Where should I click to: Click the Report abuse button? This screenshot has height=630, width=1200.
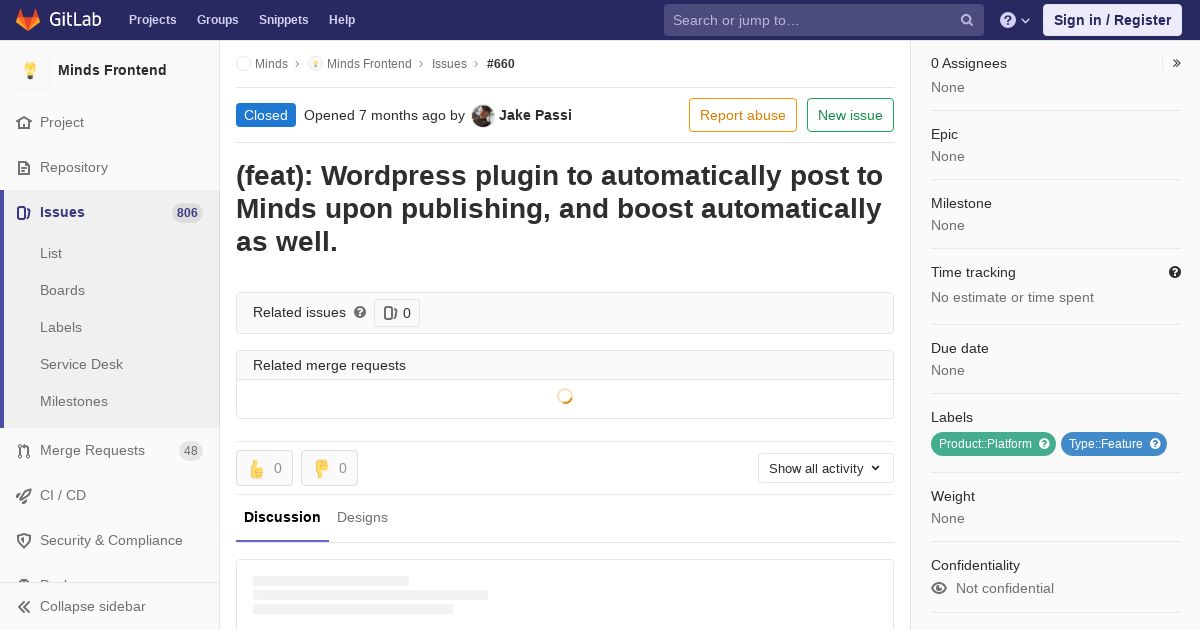[x=742, y=115]
